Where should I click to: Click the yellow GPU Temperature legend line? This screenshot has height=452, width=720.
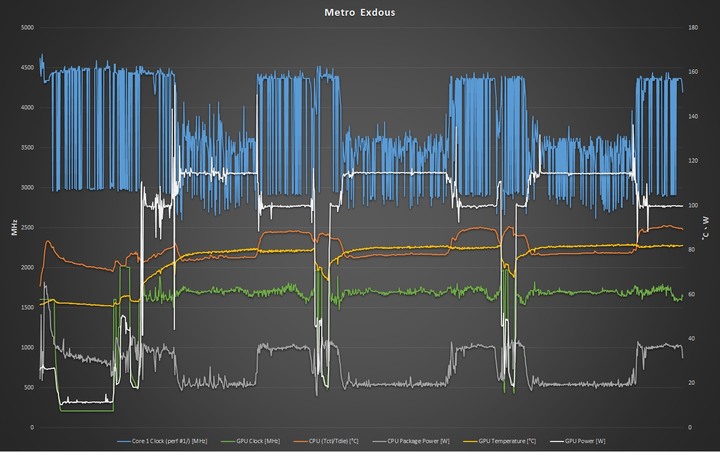(470, 441)
